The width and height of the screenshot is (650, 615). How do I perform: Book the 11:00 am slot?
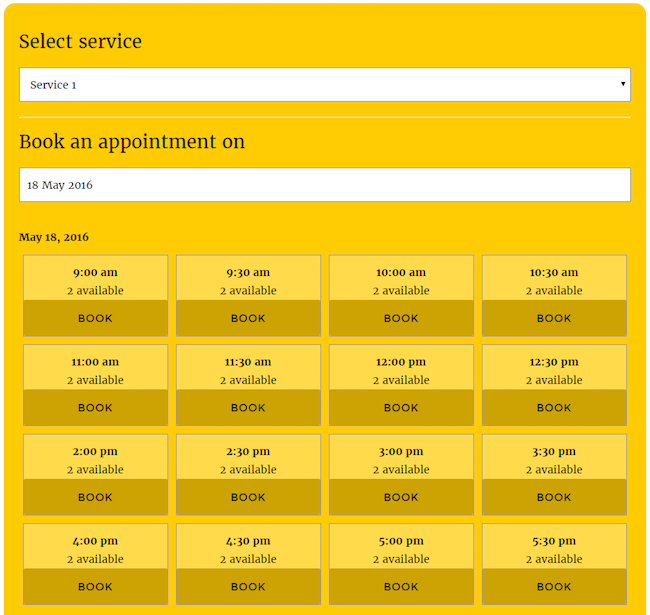[x=95, y=408]
